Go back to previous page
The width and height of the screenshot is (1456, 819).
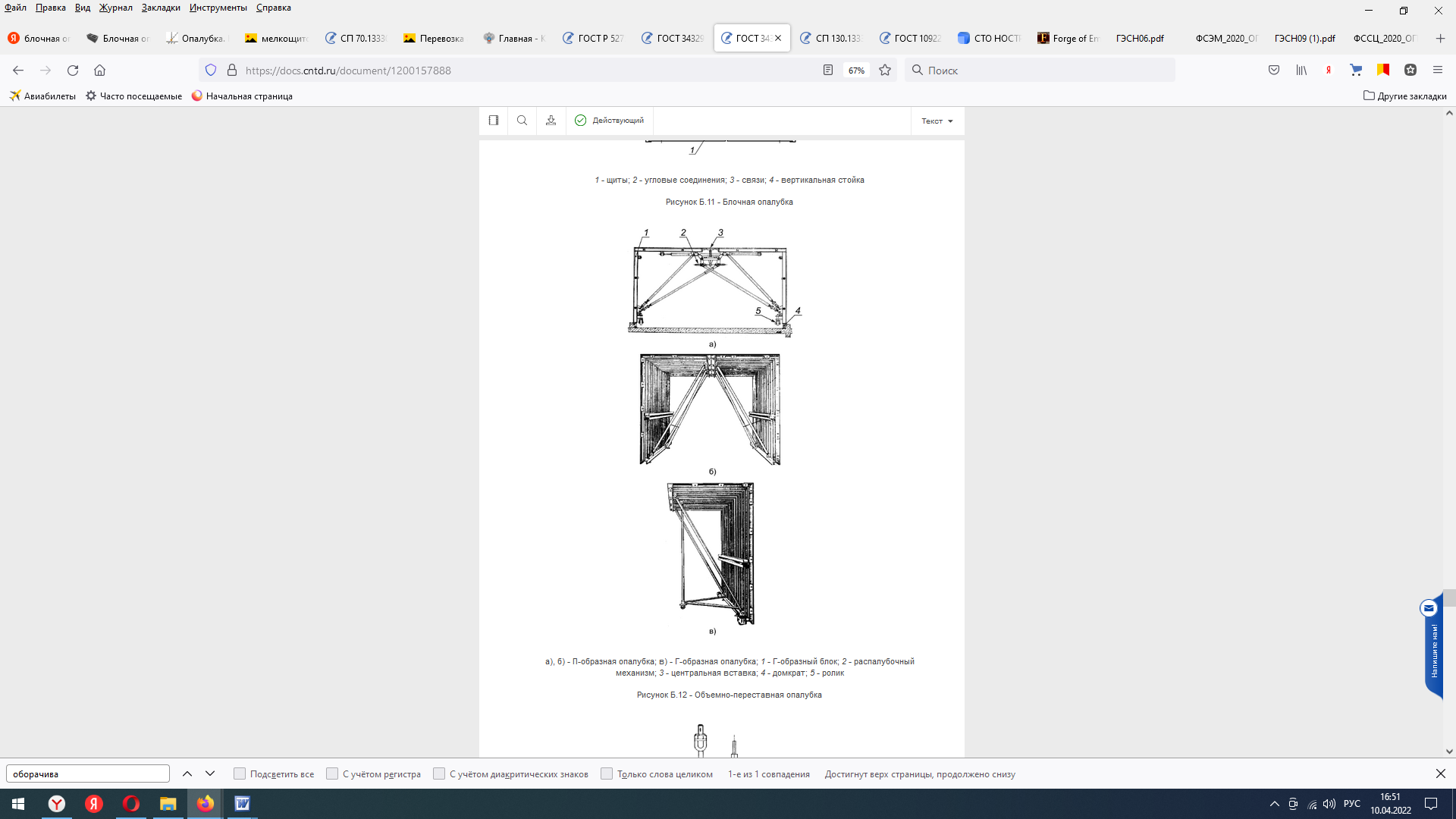(x=18, y=70)
